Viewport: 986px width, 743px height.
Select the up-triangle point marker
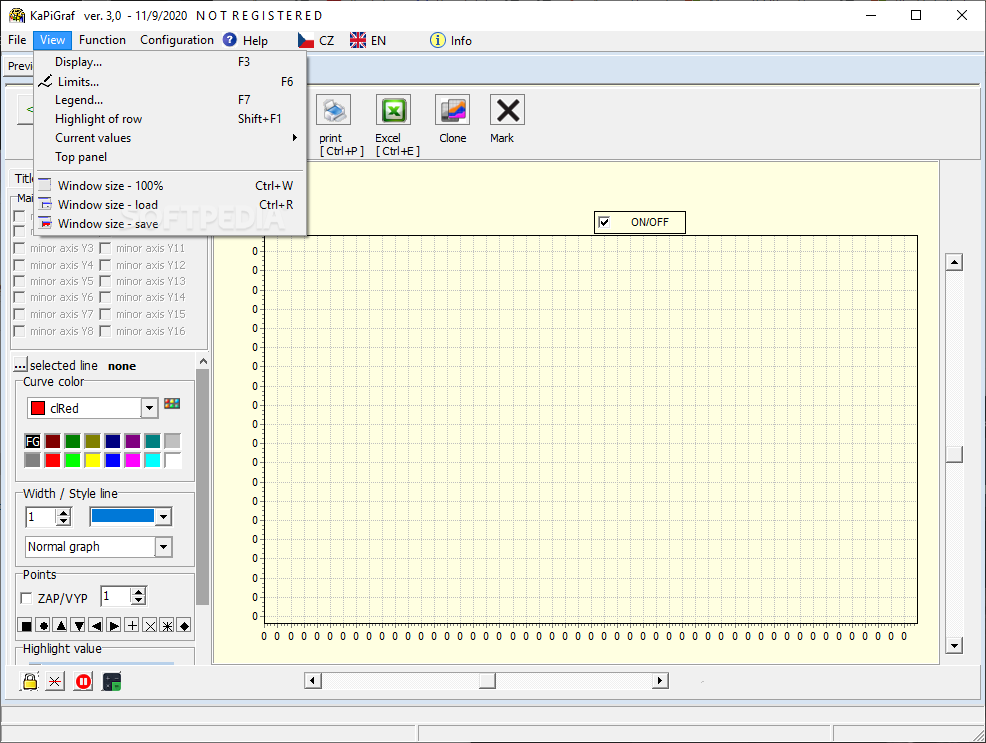pyautogui.click(x=61, y=625)
